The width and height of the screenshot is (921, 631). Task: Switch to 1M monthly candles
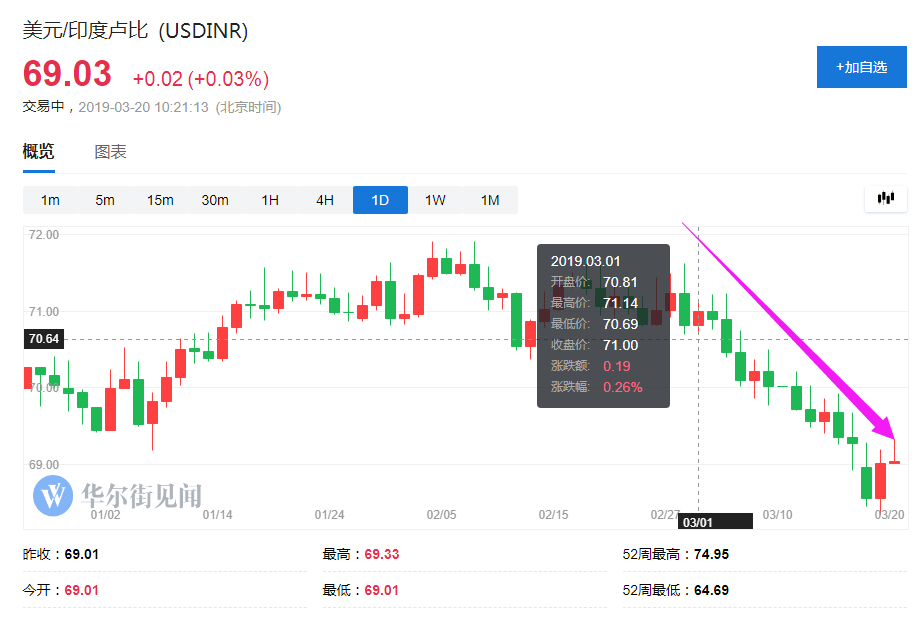(490, 200)
